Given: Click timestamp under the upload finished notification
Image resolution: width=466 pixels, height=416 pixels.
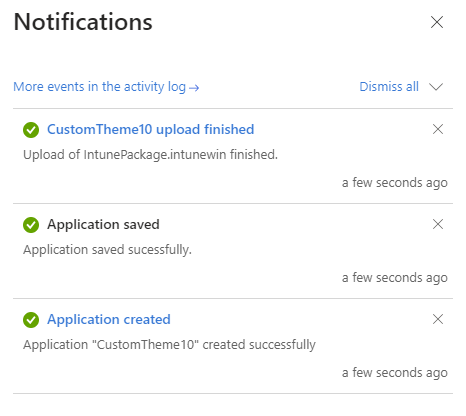Looking at the screenshot, I should (395, 183).
